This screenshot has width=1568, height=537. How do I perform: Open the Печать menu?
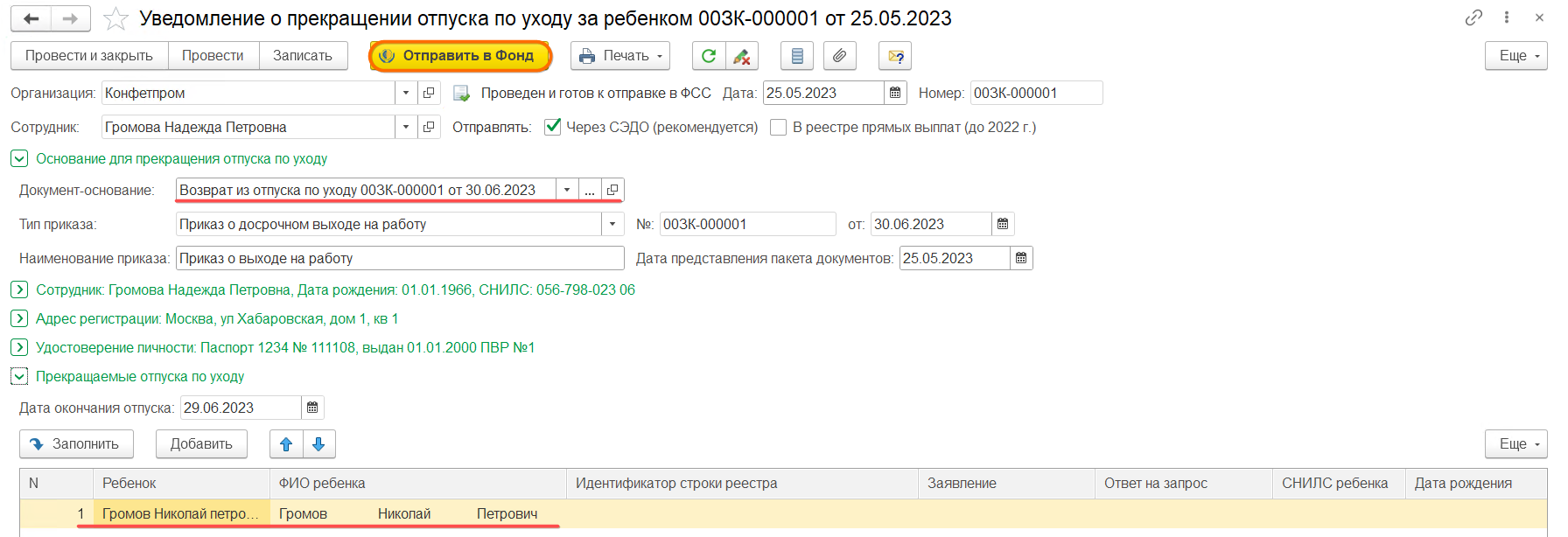619,56
